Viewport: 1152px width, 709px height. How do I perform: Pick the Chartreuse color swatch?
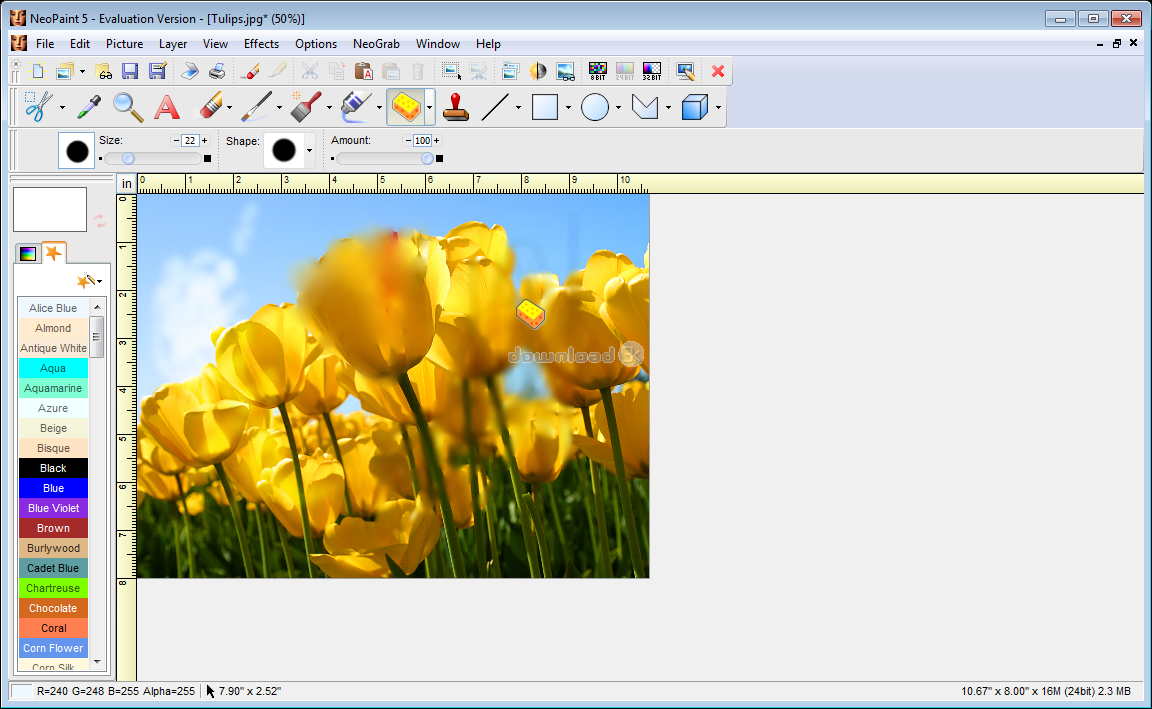53,589
